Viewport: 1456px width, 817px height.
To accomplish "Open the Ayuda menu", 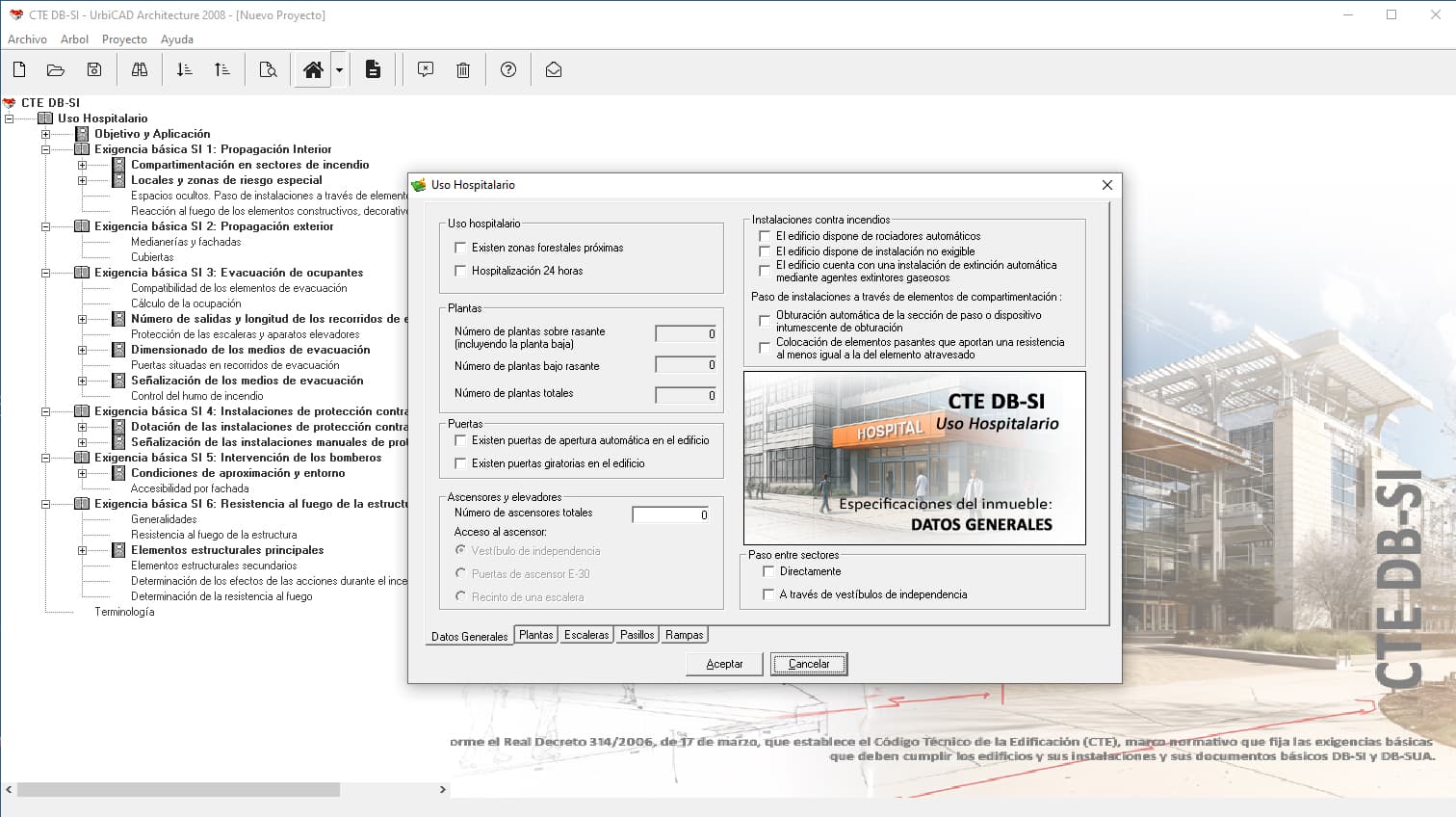I will 177,40.
